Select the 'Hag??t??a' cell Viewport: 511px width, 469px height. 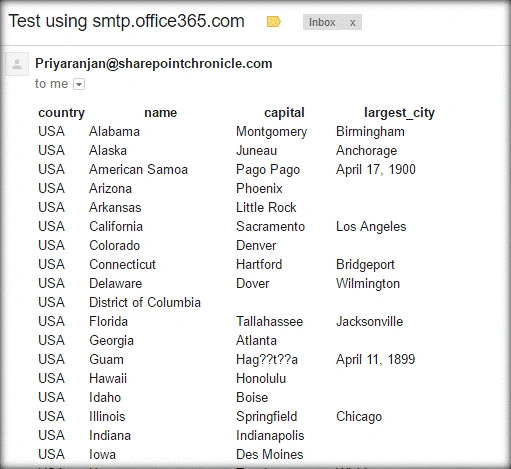click(x=267, y=360)
